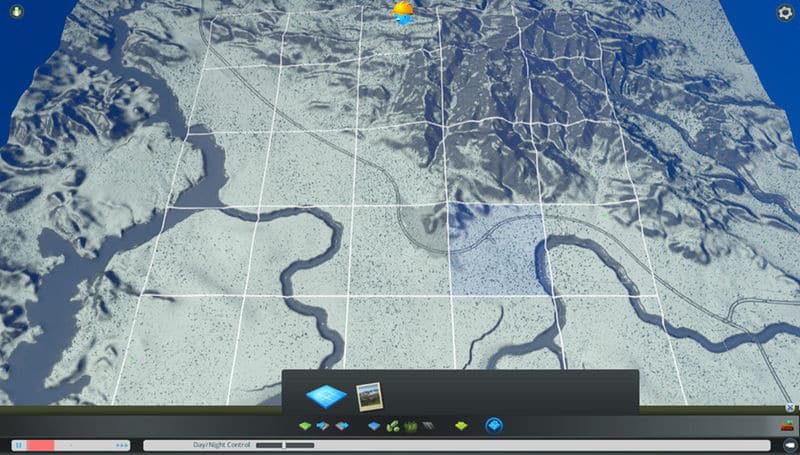Screen dimensions: 800x455
Task: Click the highlighted round map settings button
Action: 493,426
